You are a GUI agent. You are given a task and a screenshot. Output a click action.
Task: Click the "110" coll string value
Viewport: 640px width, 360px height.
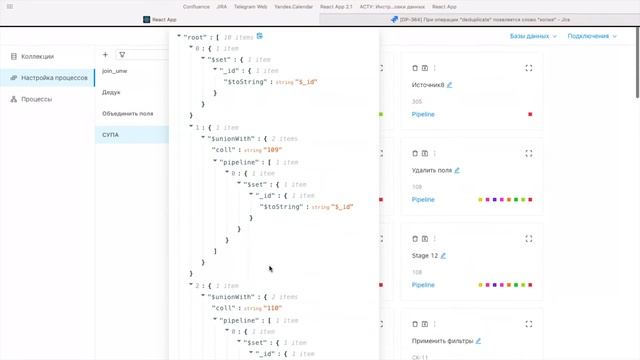(x=273, y=308)
